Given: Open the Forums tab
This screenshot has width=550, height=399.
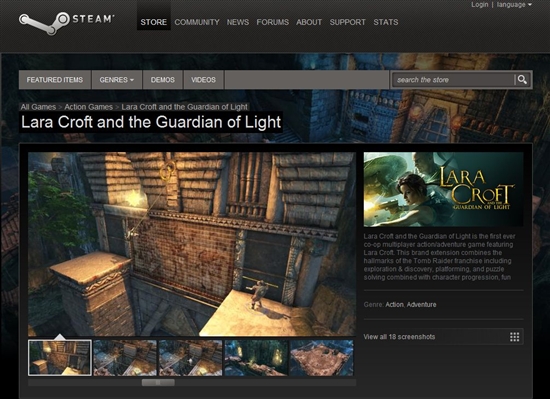Looking at the screenshot, I should coord(273,22).
